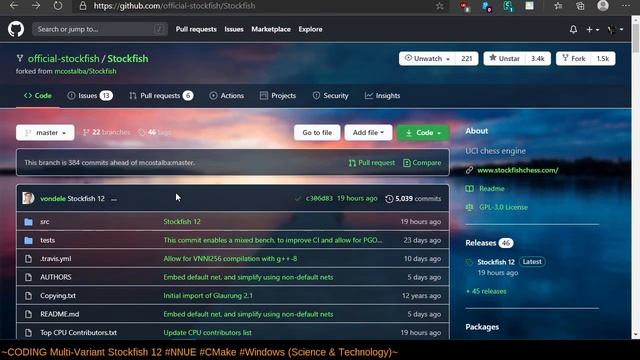640x360 pixels.
Task: Switch to the Insights tab
Action: 382,96
